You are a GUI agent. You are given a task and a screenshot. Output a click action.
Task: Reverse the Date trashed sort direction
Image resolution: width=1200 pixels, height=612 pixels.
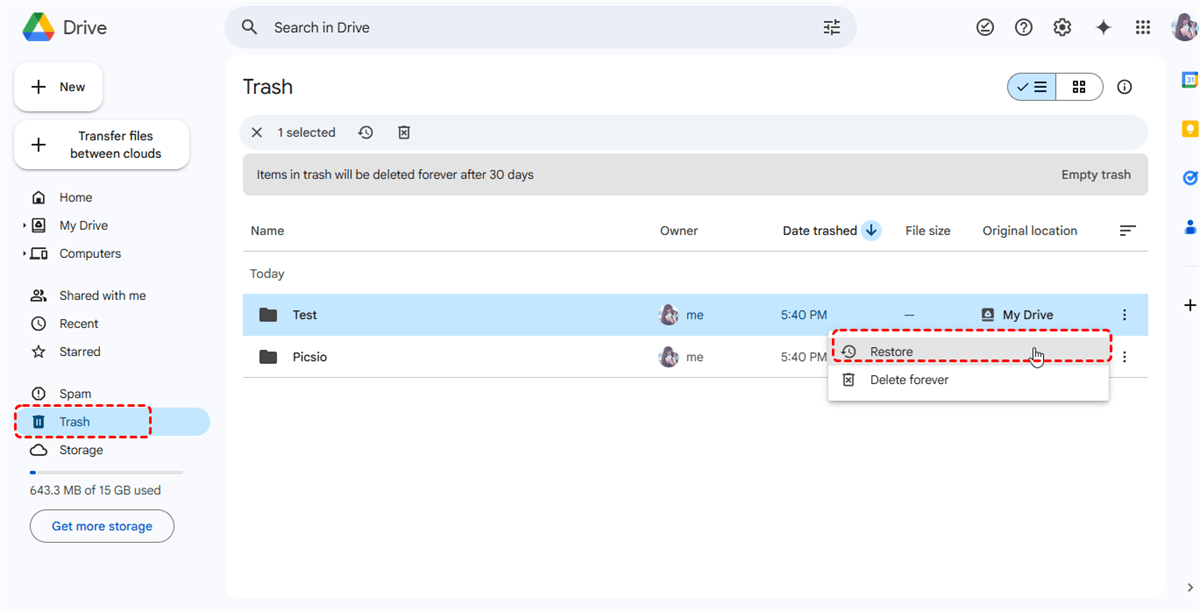click(871, 231)
